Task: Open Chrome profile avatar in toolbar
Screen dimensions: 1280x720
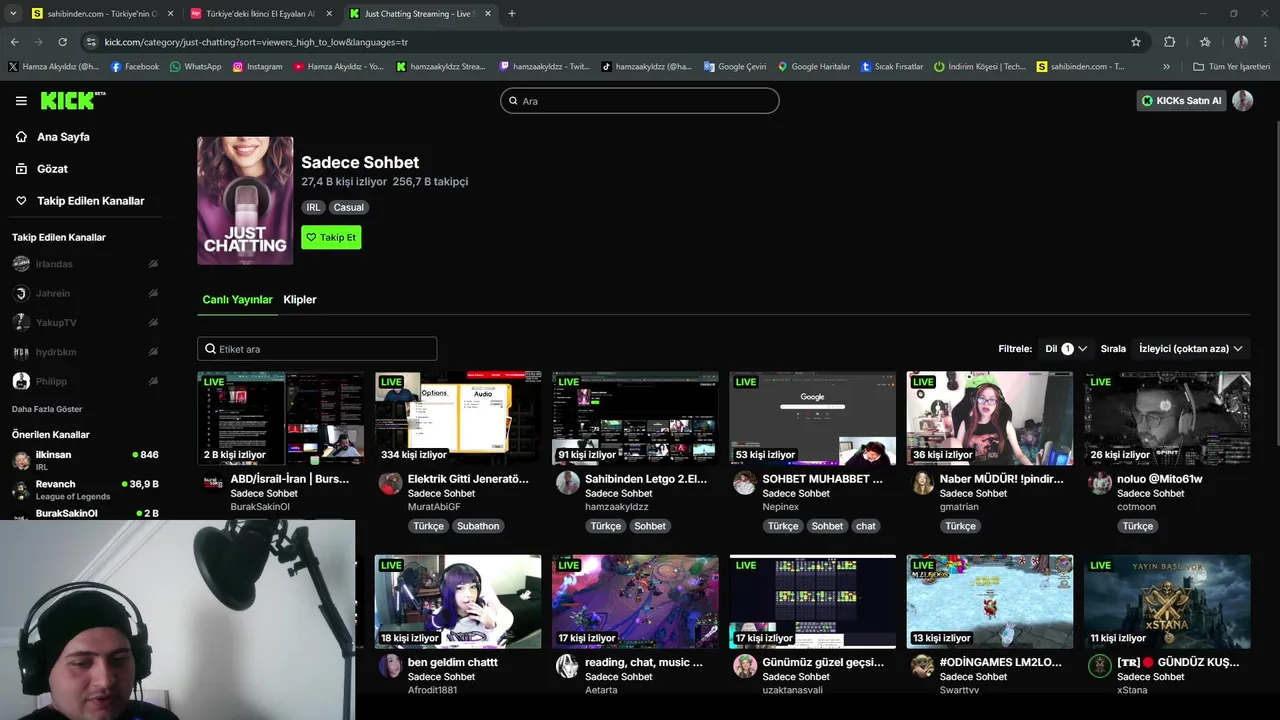Action: (1241, 42)
